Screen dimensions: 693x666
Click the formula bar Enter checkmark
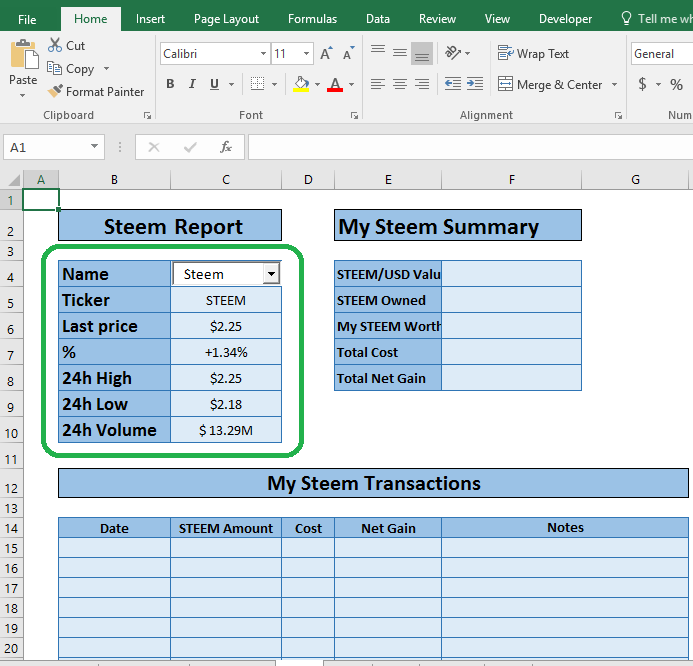(190, 147)
